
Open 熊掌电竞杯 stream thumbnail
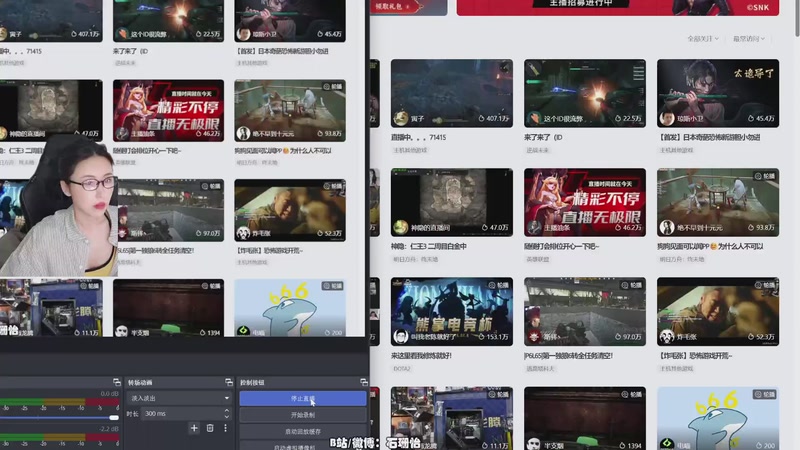point(452,312)
